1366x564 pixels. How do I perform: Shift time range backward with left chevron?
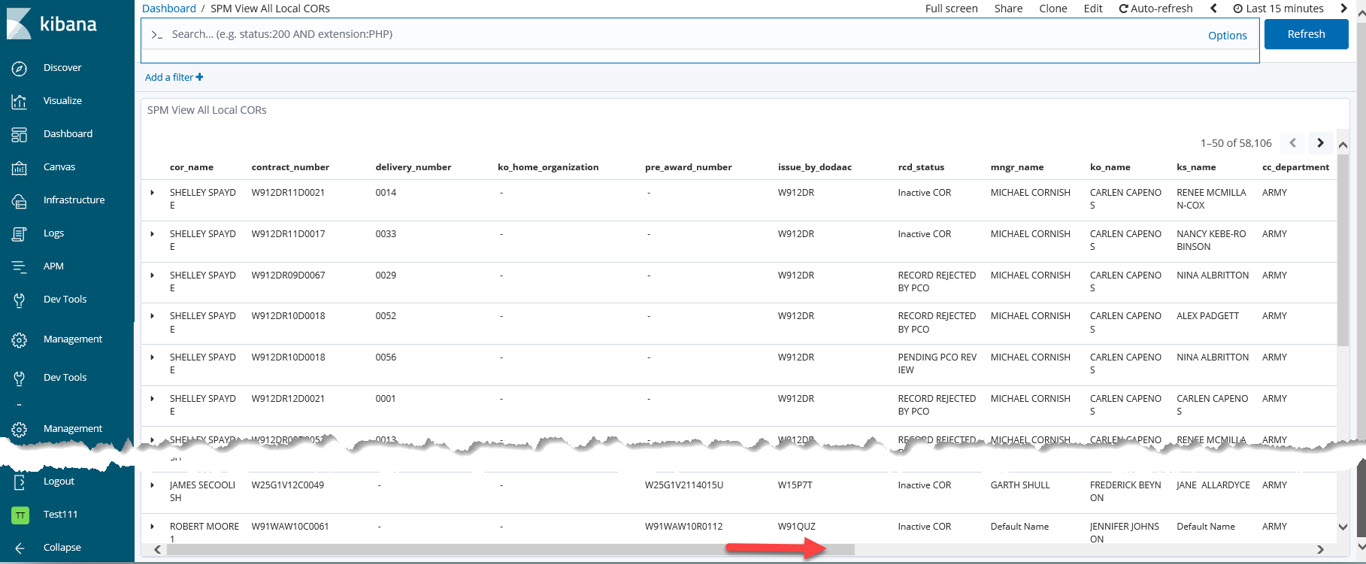coord(1214,8)
